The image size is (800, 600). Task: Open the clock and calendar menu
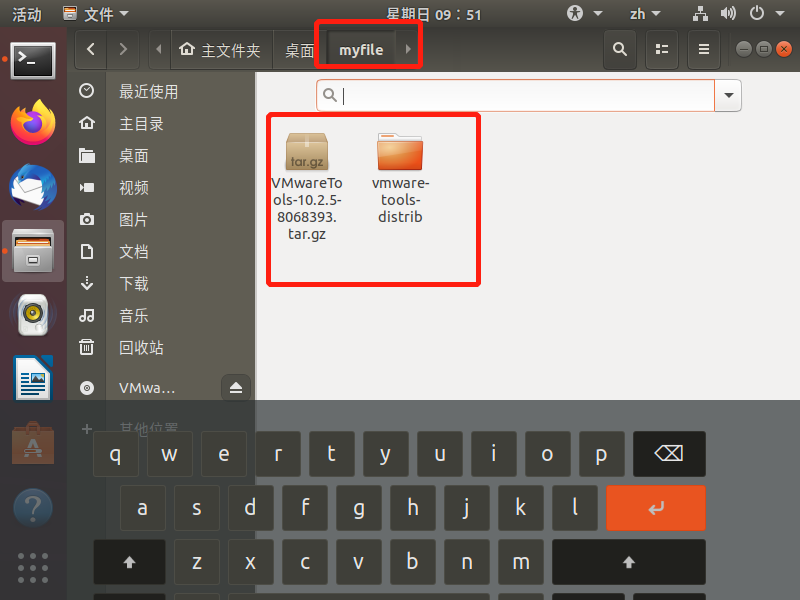tap(433, 14)
